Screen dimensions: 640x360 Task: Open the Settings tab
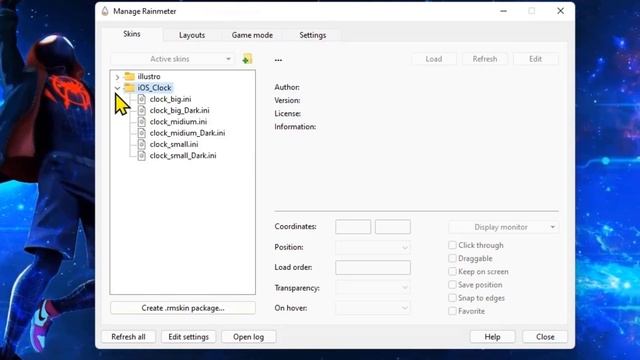(313, 35)
